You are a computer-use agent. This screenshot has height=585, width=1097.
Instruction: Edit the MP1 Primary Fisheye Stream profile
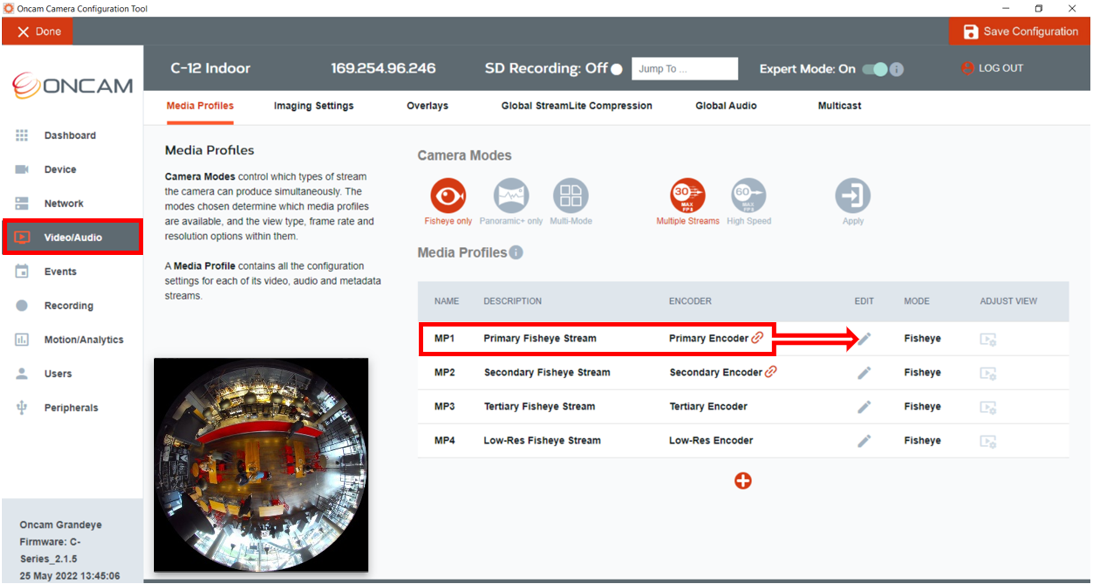click(865, 339)
